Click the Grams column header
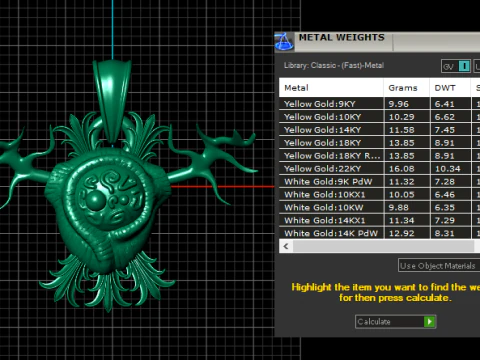The width and height of the screenshot is (480, 360). [406, 88]
